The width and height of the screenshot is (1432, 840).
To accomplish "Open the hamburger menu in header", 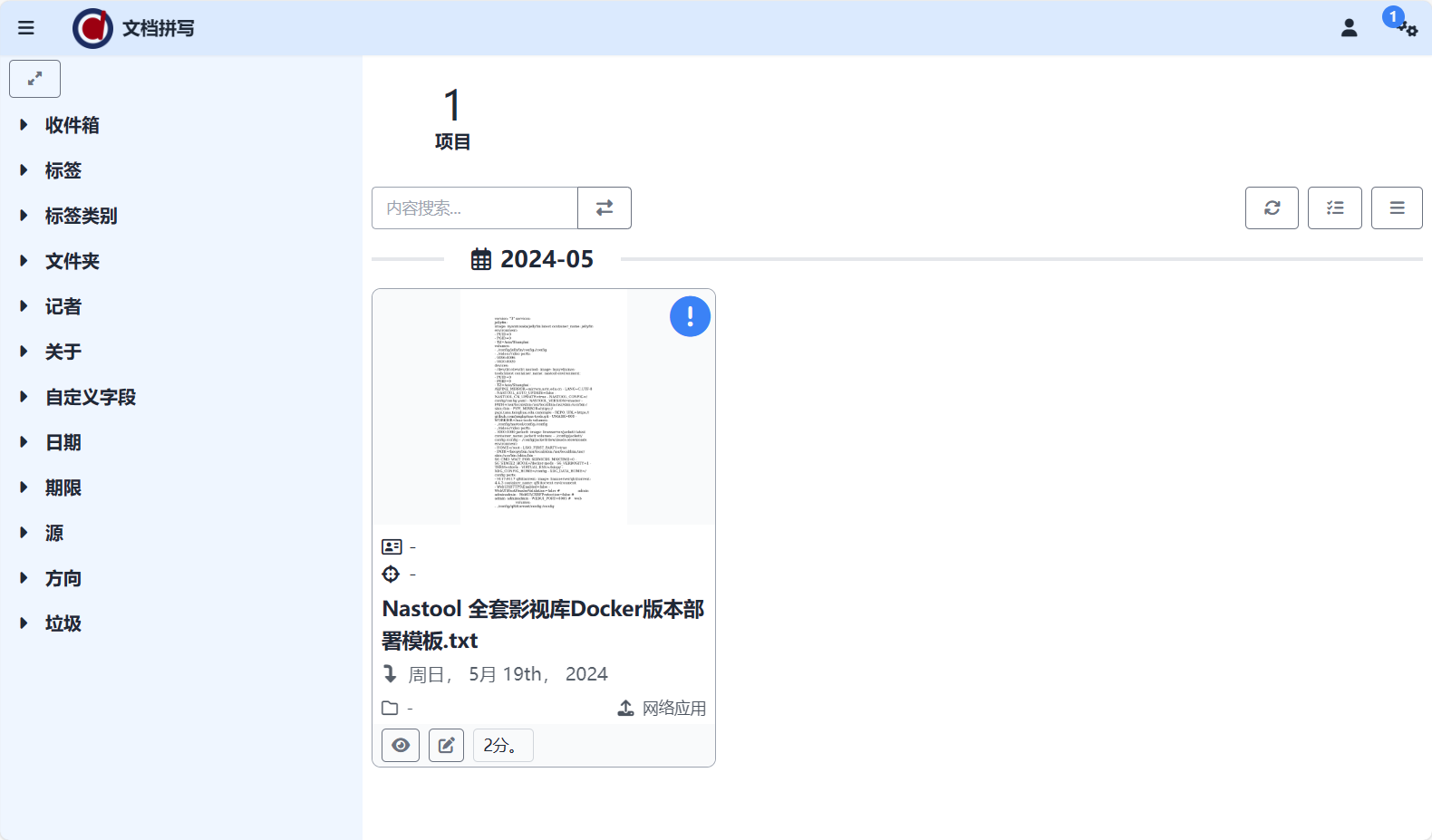I will coord(26,28).
